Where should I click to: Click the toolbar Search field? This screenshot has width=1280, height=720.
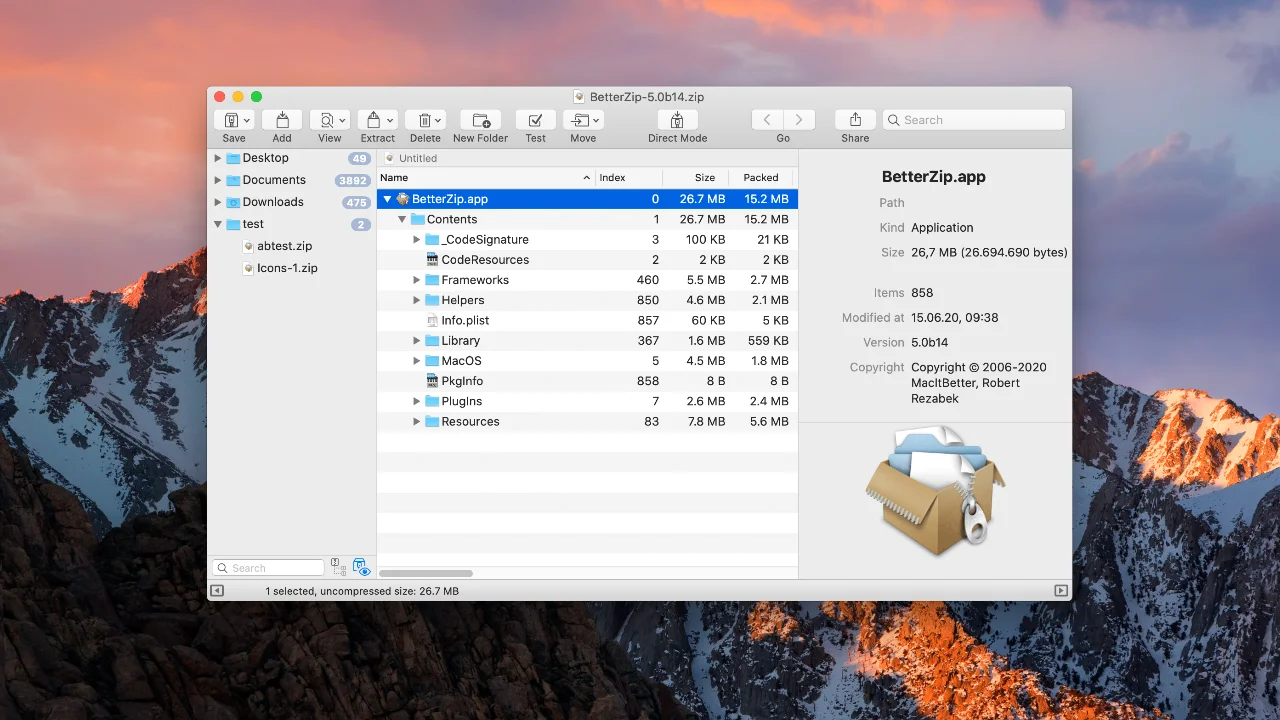974,120
